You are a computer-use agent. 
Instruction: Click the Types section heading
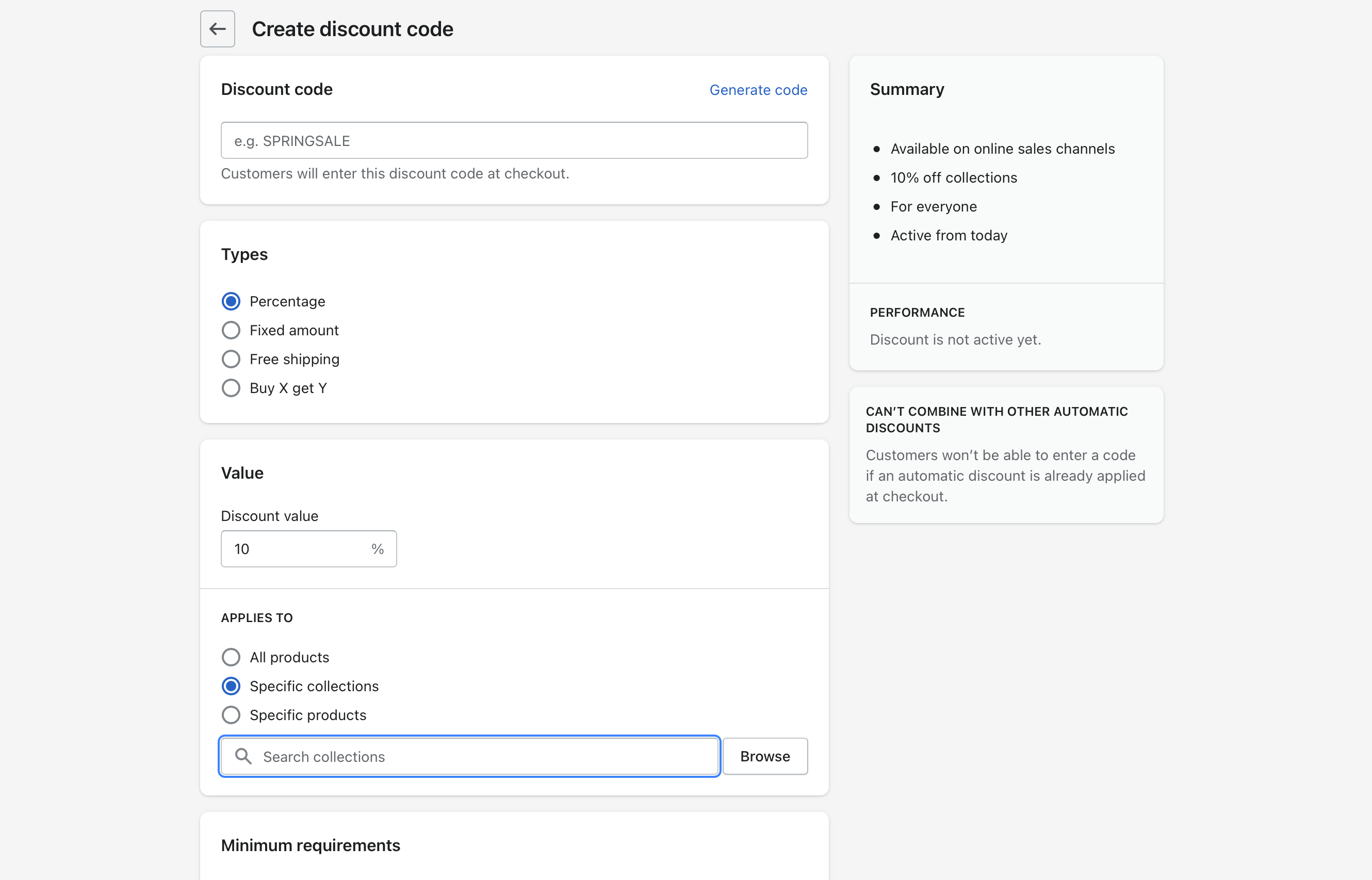pos(244,254)
